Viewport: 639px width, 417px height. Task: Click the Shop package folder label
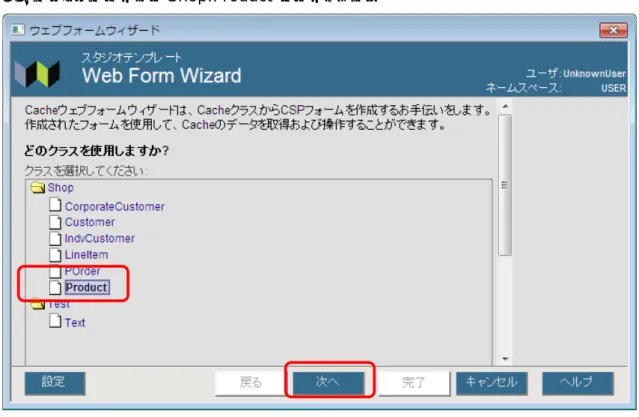pyautogui.click(x=60, y=188)
